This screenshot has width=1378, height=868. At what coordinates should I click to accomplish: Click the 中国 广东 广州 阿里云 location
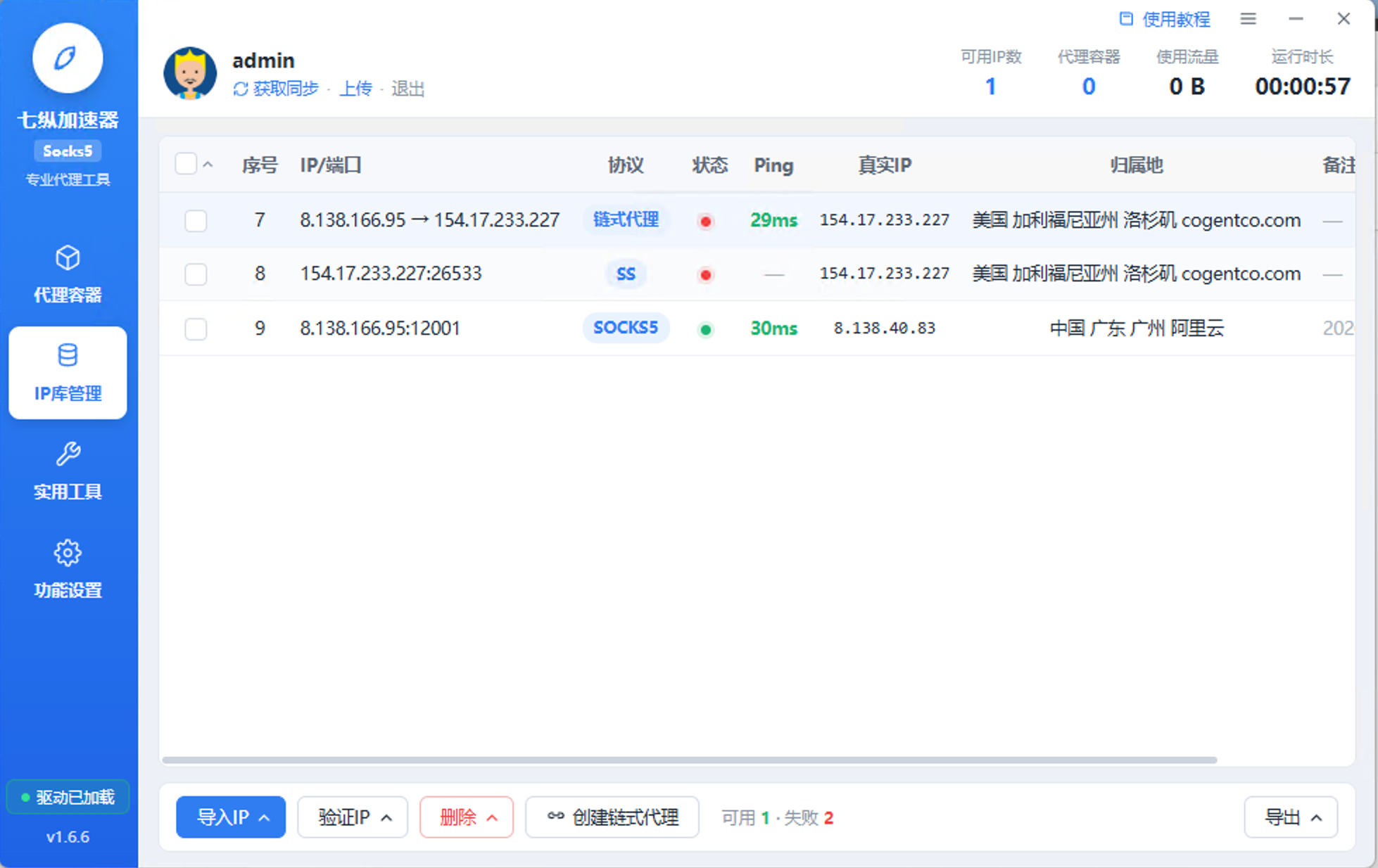pyautogui.click(x=1137, y=328)
